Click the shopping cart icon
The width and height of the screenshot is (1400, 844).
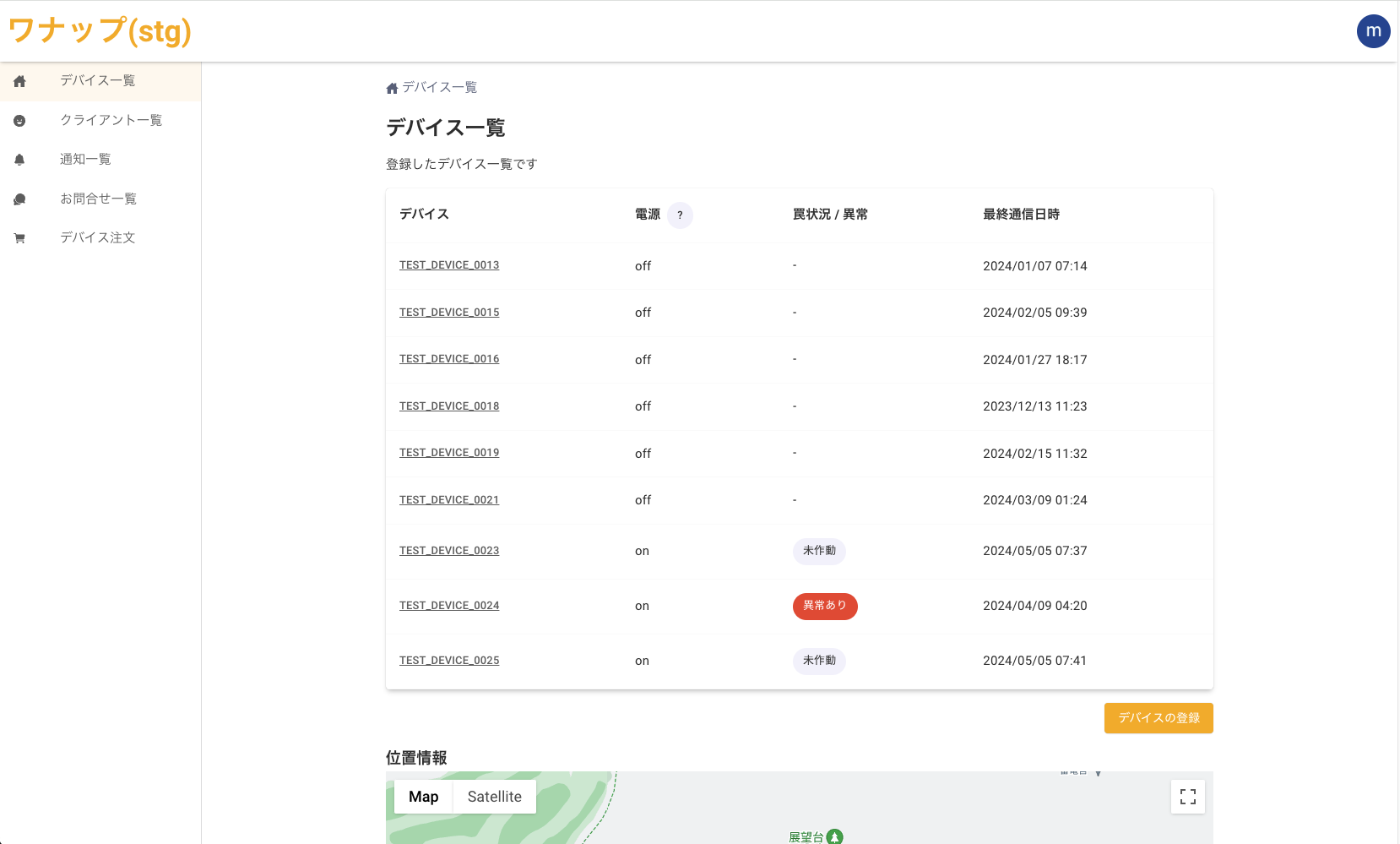[x=19, y=238]
